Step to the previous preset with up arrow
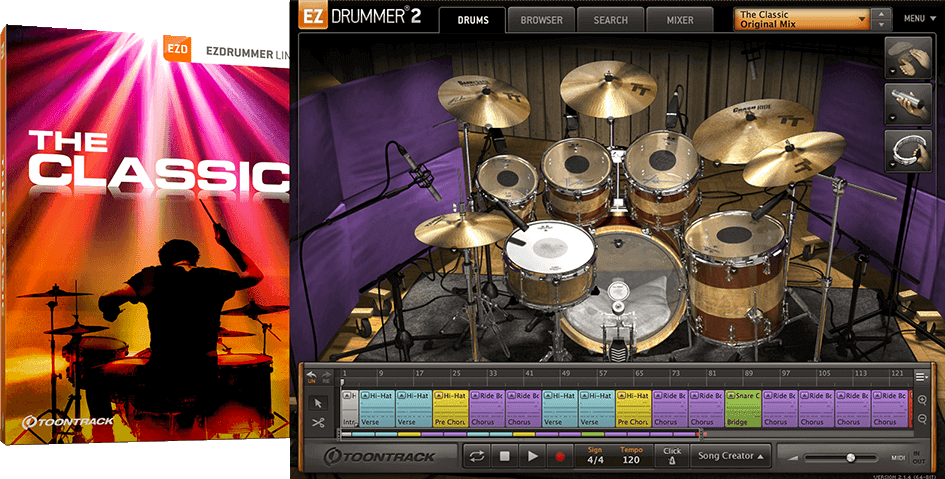 [882, 14]
